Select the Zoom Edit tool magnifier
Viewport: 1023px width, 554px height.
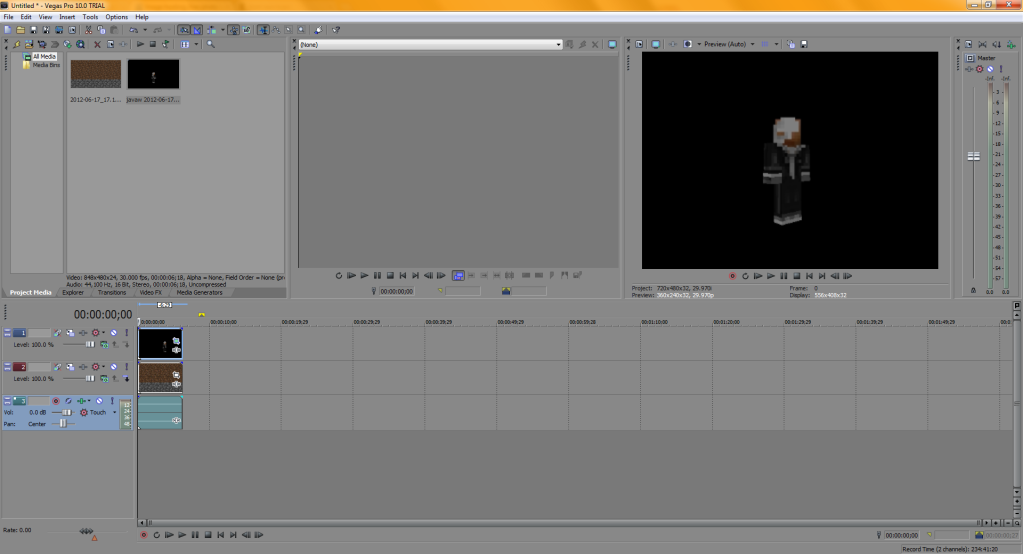coord(301,30)
